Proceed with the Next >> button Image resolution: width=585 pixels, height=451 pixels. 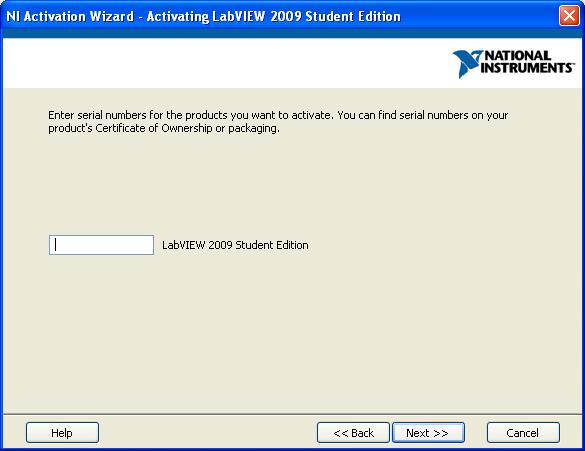(428, 433)
